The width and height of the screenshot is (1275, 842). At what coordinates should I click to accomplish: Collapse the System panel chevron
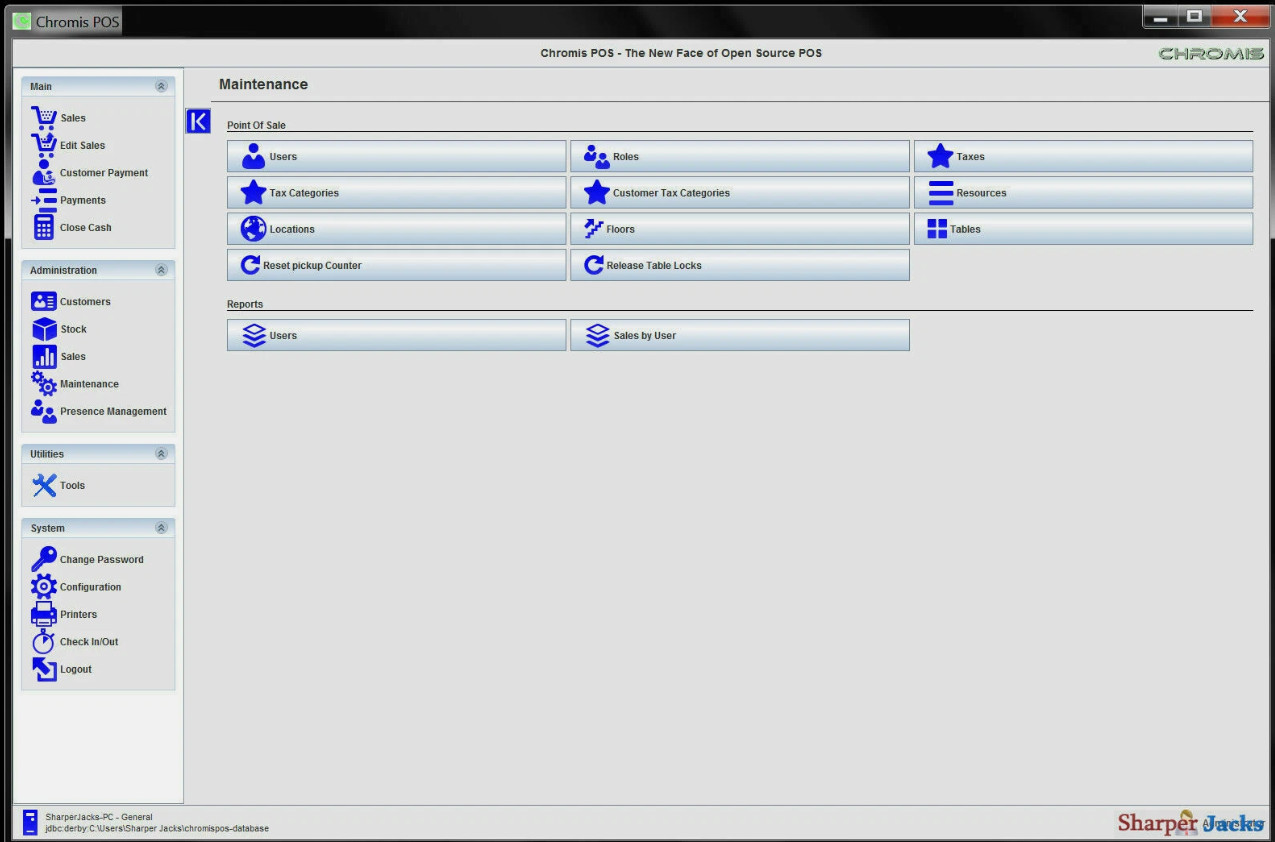[x=161, y=528]
